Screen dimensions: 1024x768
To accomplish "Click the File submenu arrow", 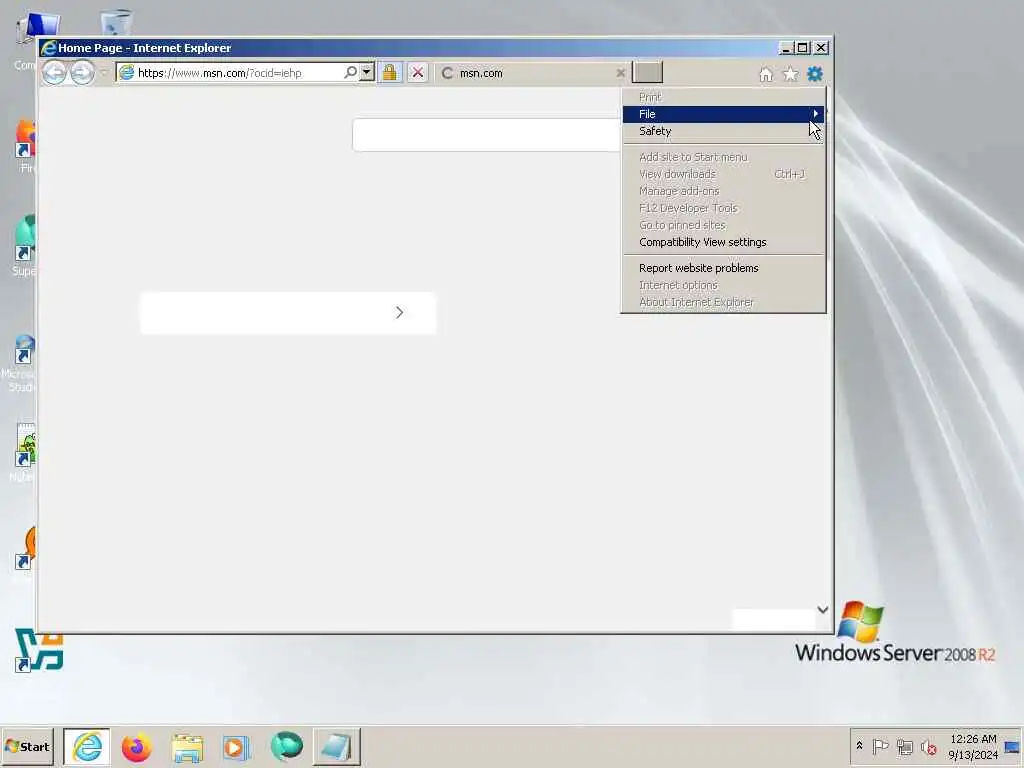I will [x=816, y=114].
